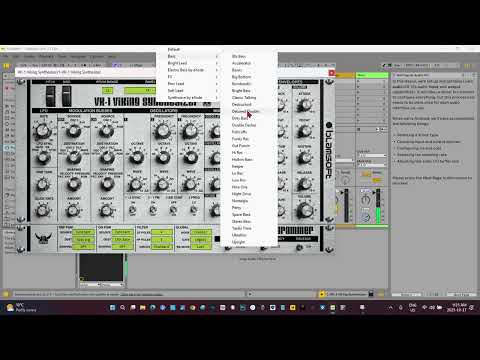
Task: Click the pitch bend range field
Action: [107, 90]
